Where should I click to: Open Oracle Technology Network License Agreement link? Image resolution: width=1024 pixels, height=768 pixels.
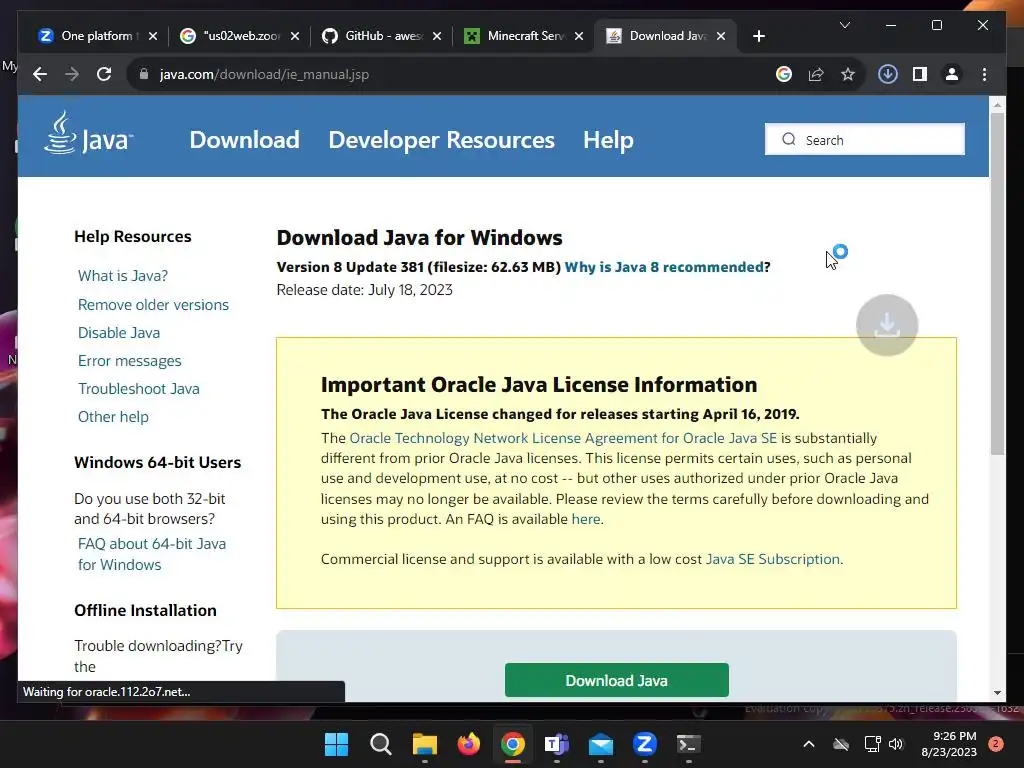[x=563, y=438]
